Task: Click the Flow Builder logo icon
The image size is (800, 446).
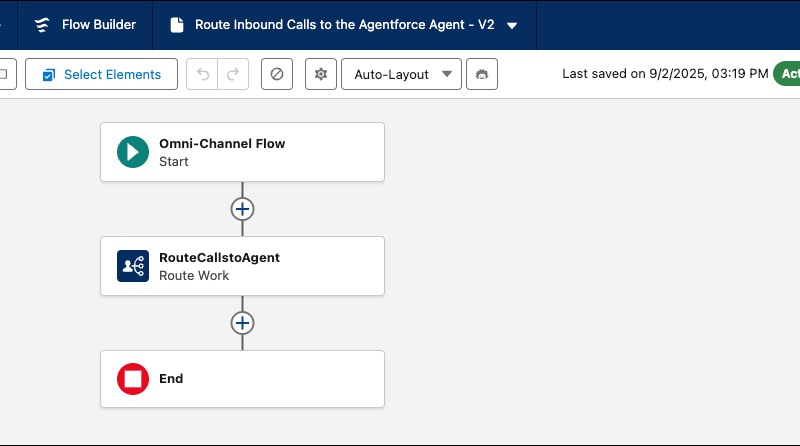Action: (42, 24)
